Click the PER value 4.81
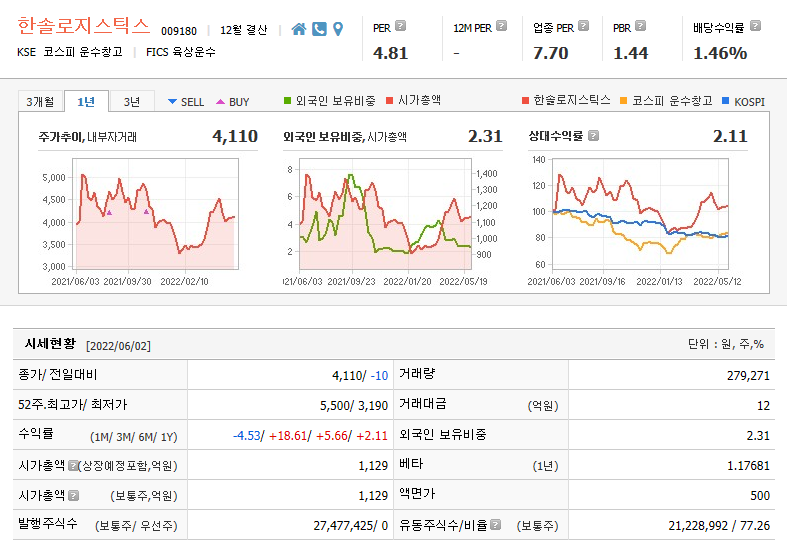 tap(390, 53)
